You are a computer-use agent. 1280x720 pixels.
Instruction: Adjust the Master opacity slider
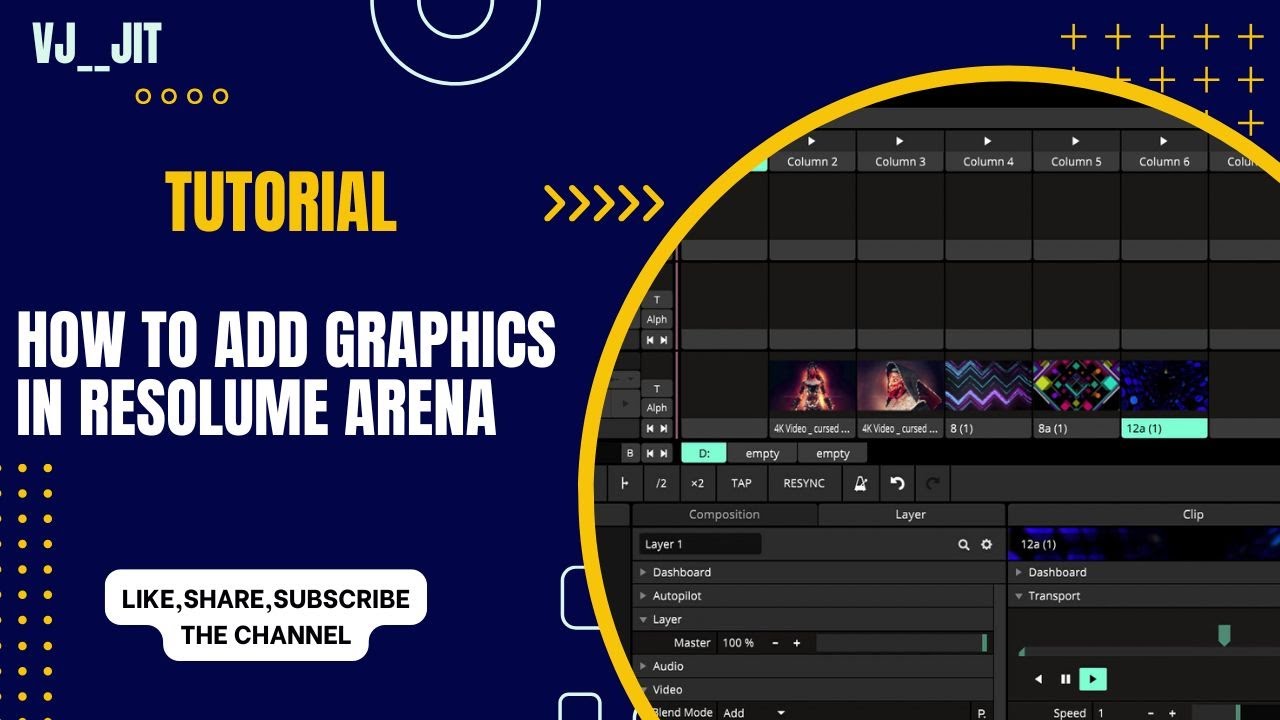902,643
